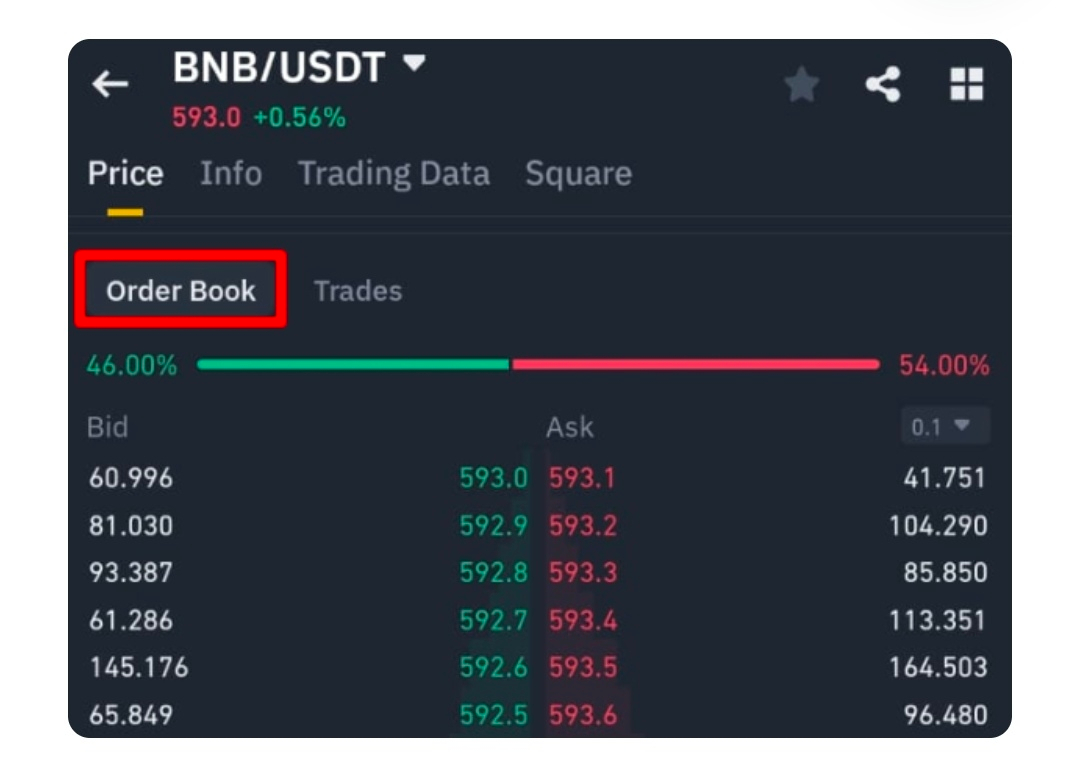Select bid price 592.7

coord(493,621)
